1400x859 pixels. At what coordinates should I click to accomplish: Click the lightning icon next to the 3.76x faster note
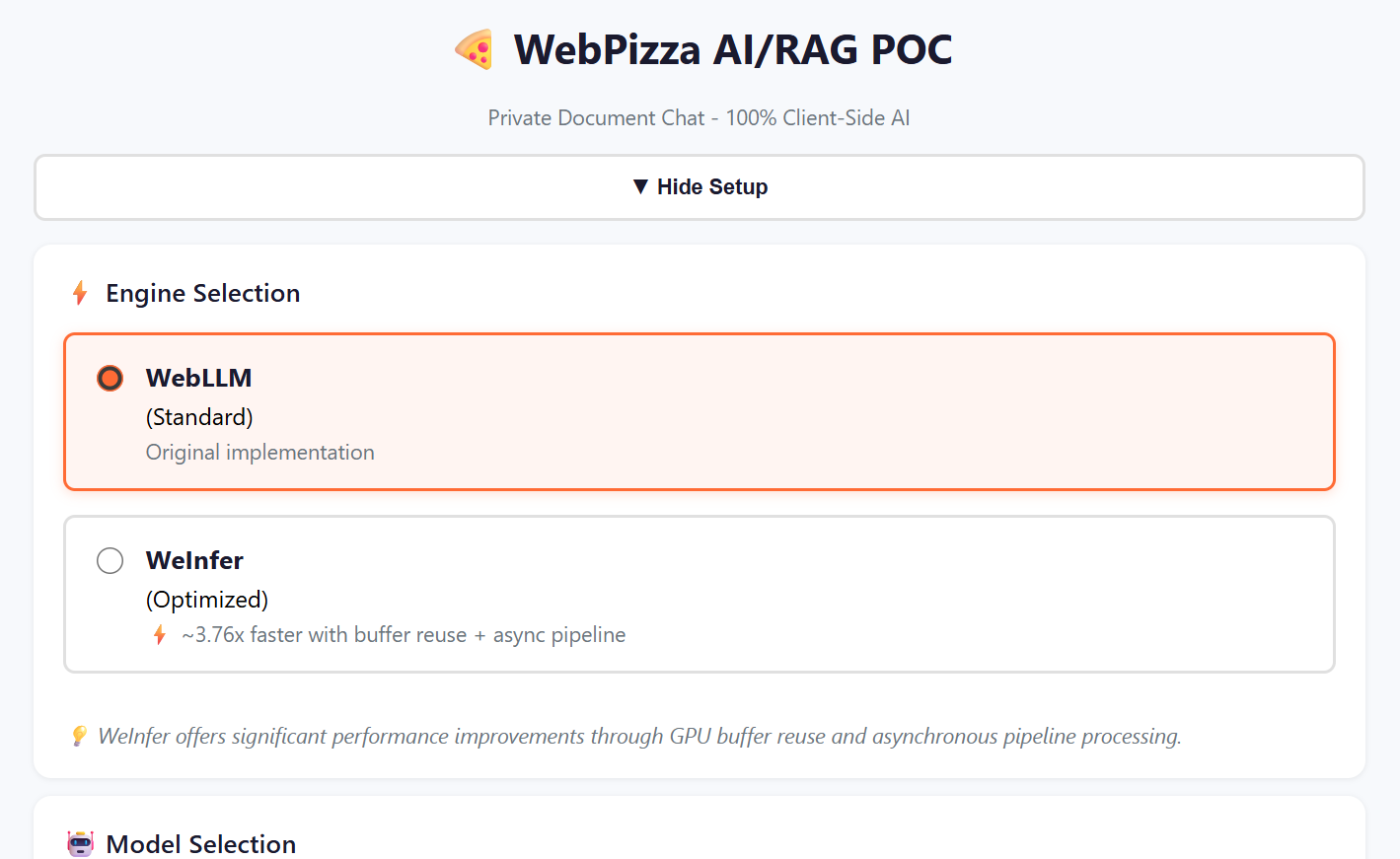click(159, 634)
